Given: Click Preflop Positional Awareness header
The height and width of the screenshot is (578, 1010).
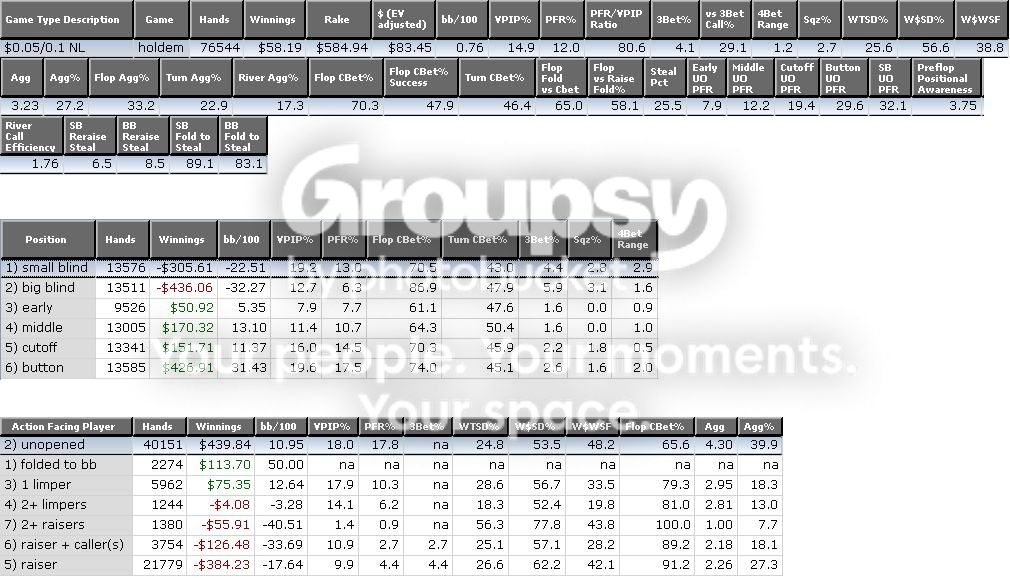Looking at the screenshot, I should click(x=946, y=78).
